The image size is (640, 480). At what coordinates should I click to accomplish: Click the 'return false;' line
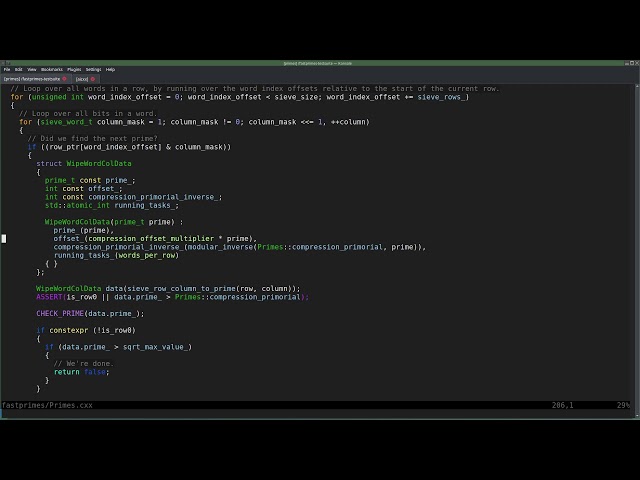point(82,372)
